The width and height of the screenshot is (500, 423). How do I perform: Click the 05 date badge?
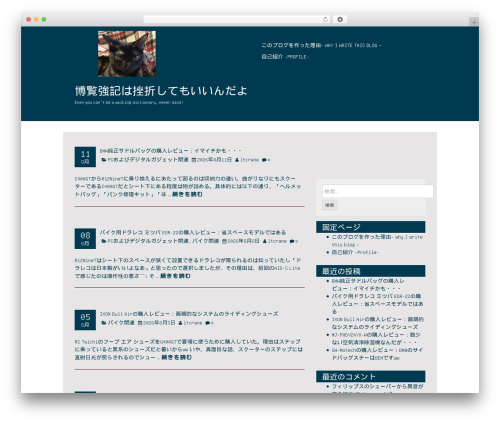coord(85,320)
